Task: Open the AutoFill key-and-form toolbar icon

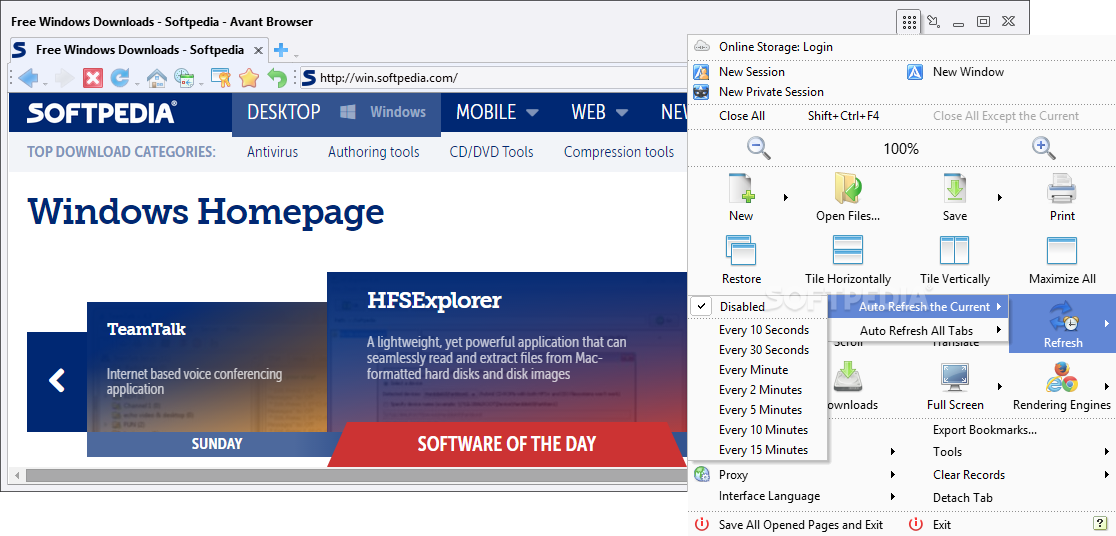Action: [x=221, y=78]
